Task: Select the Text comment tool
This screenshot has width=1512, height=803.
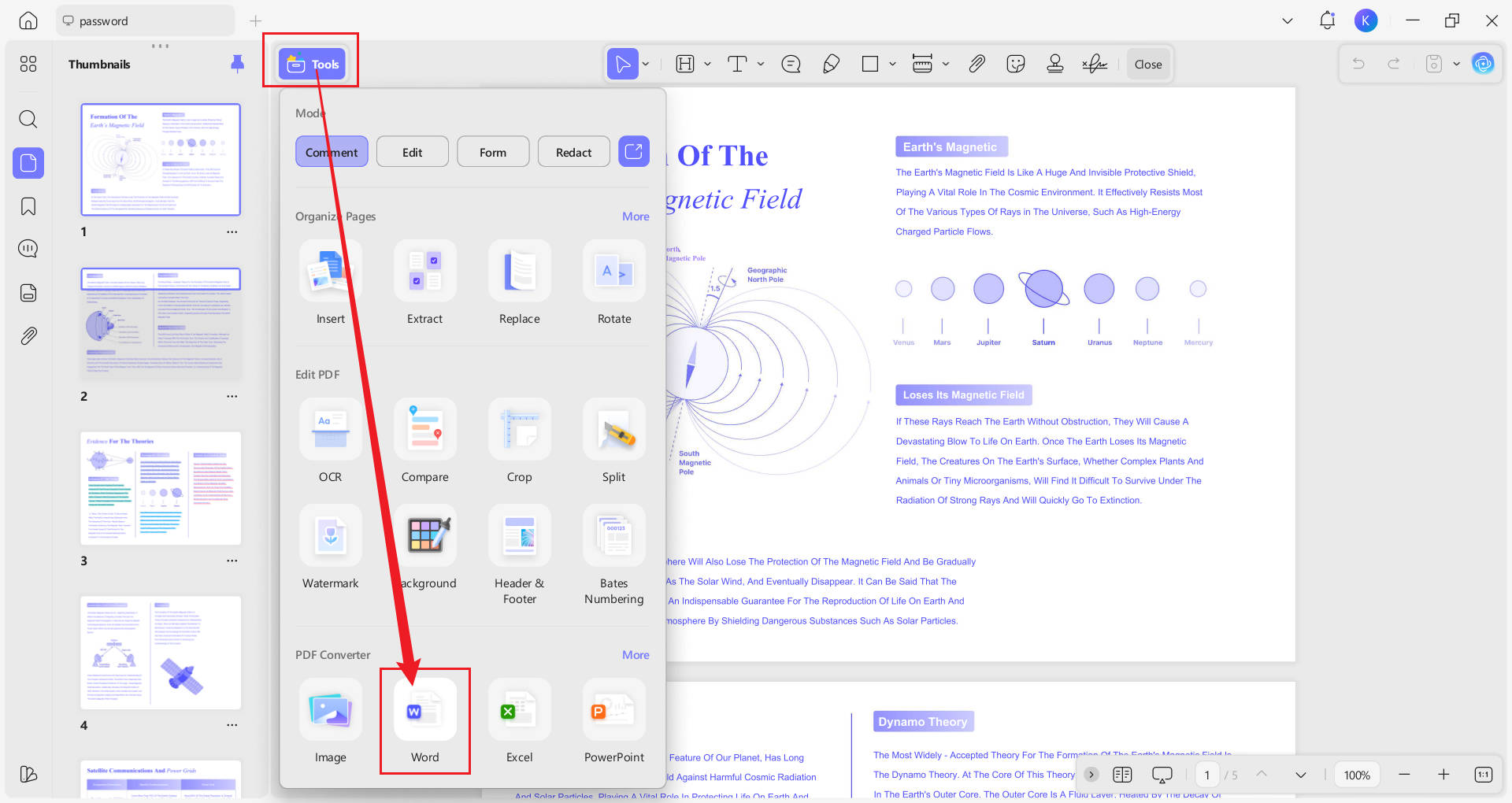Action: 737,64
